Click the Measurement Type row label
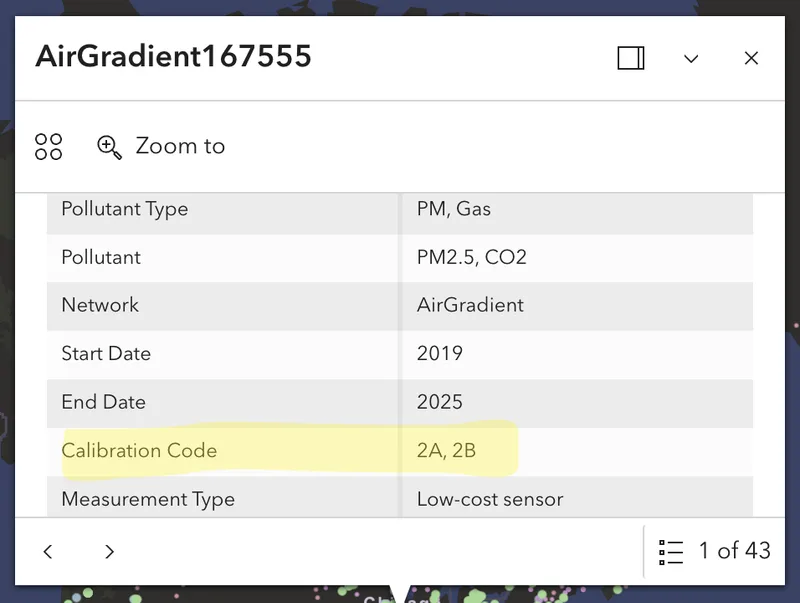The width and height of the screenshot is (800, 603). pos(148,498)
